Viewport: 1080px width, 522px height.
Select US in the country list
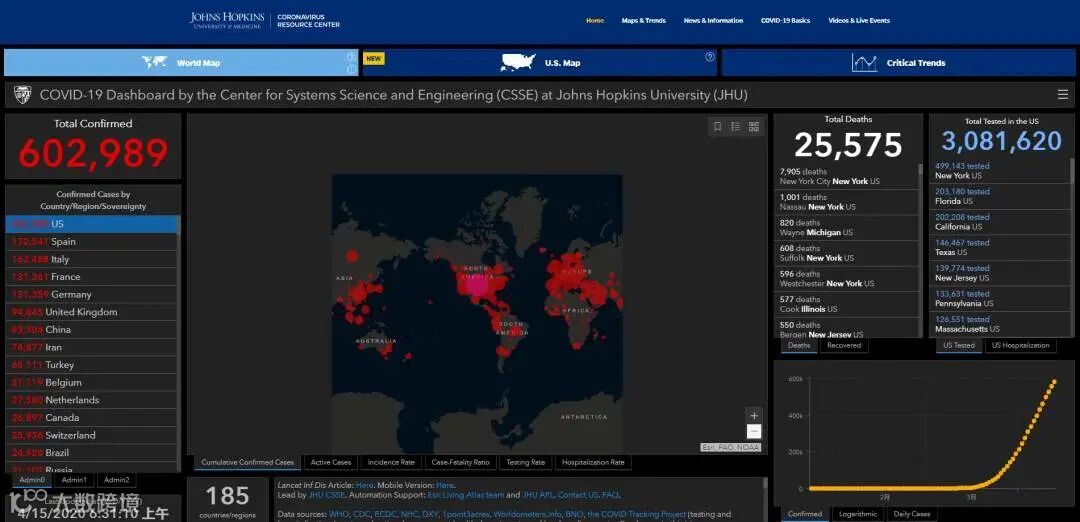(92, 224)
